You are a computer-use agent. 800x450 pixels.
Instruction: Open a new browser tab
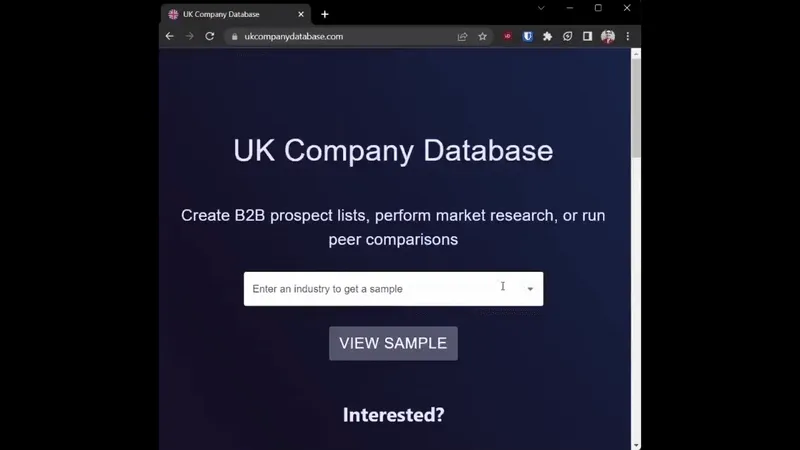325,14
